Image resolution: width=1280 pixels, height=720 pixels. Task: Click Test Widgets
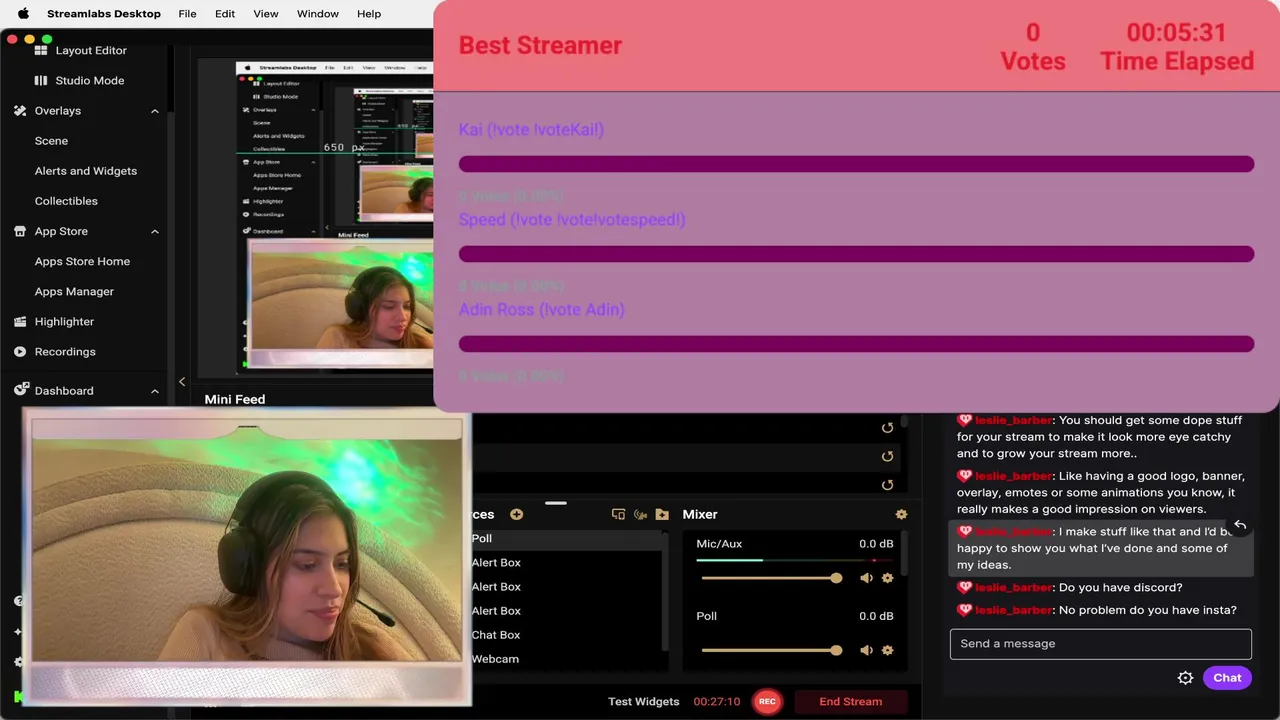click(x=644, y=702)
